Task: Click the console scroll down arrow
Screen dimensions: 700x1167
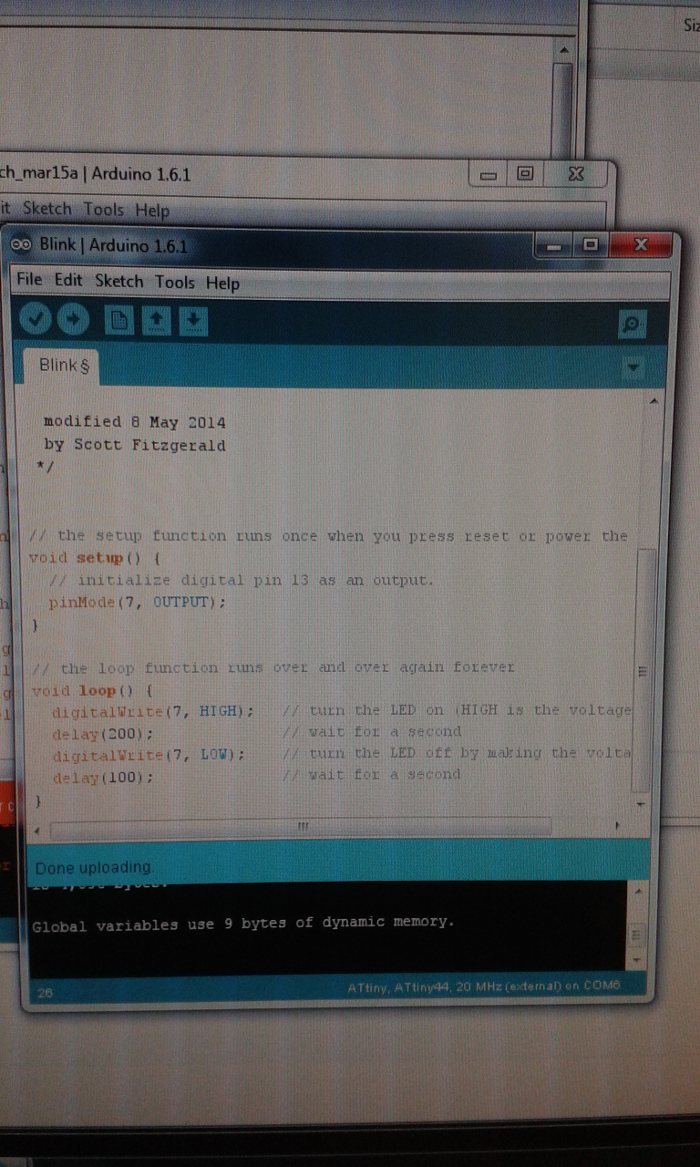Action: click(635, 961)
